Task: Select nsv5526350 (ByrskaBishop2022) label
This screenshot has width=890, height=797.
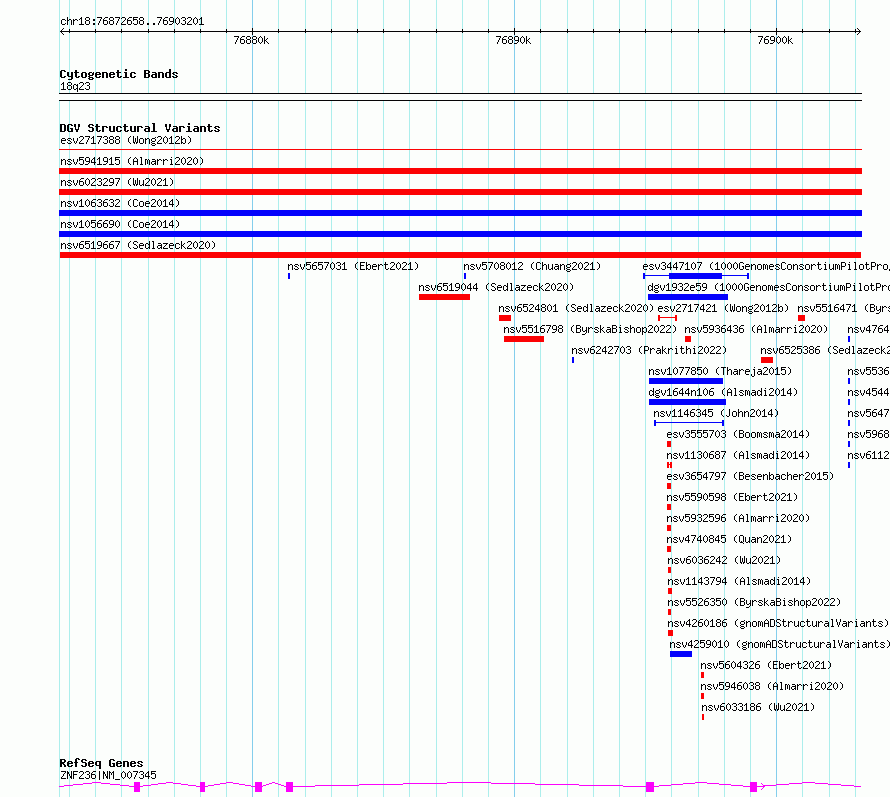Action: (754, 602)
